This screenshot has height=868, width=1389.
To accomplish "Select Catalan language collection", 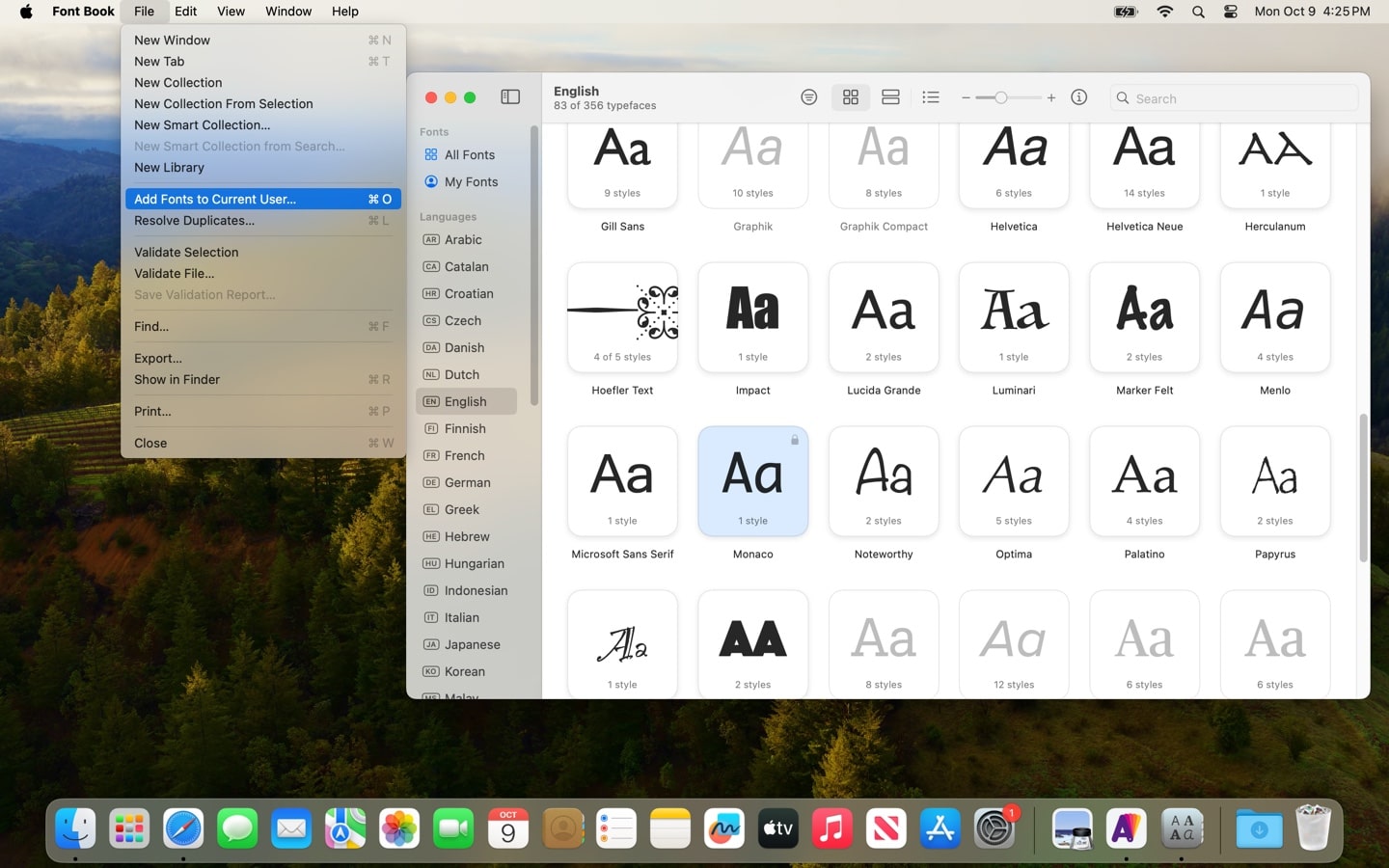I will pyautogui.click(x=467, y=266).
